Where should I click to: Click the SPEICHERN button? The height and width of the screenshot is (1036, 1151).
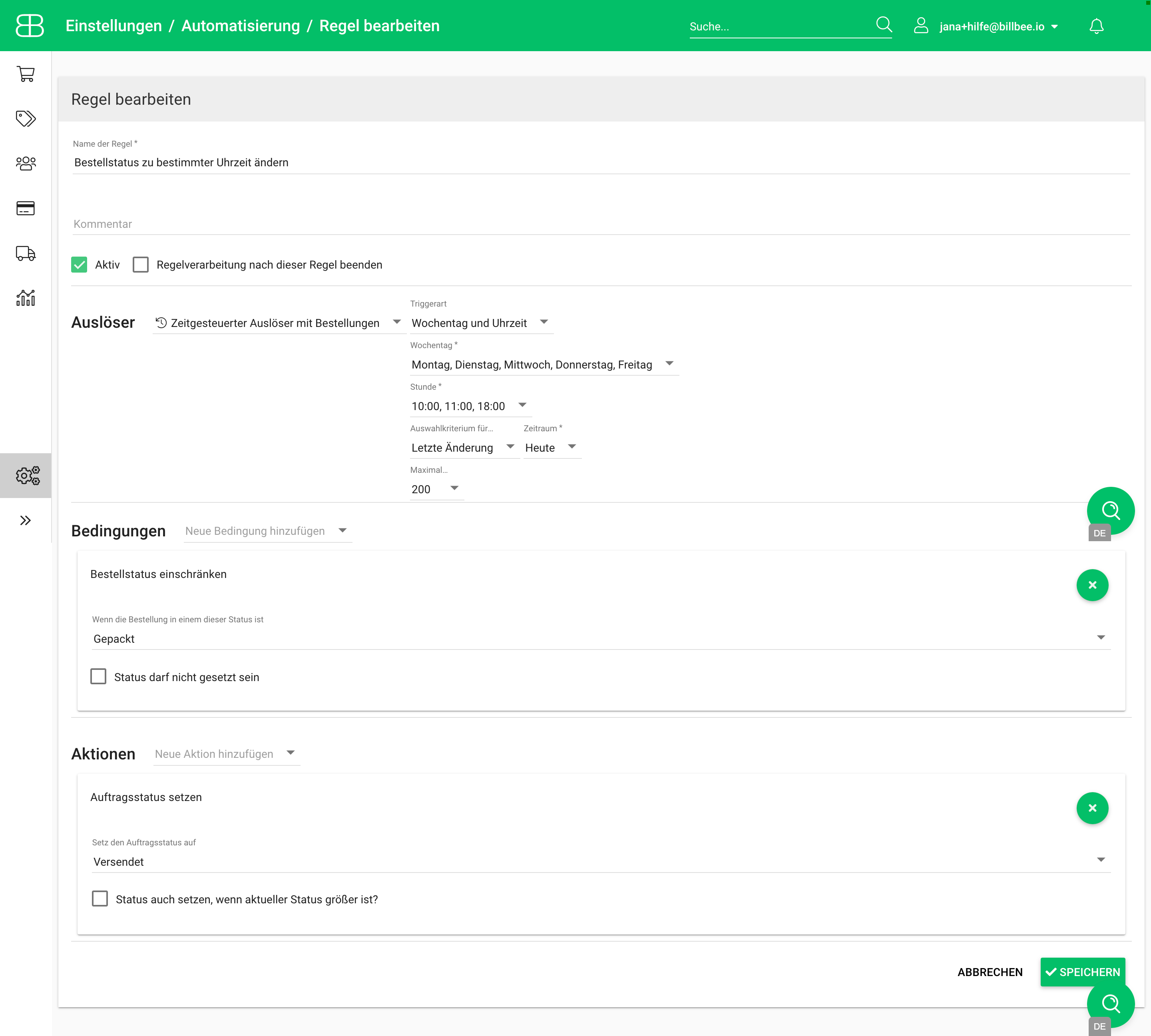click(1082, 972)
